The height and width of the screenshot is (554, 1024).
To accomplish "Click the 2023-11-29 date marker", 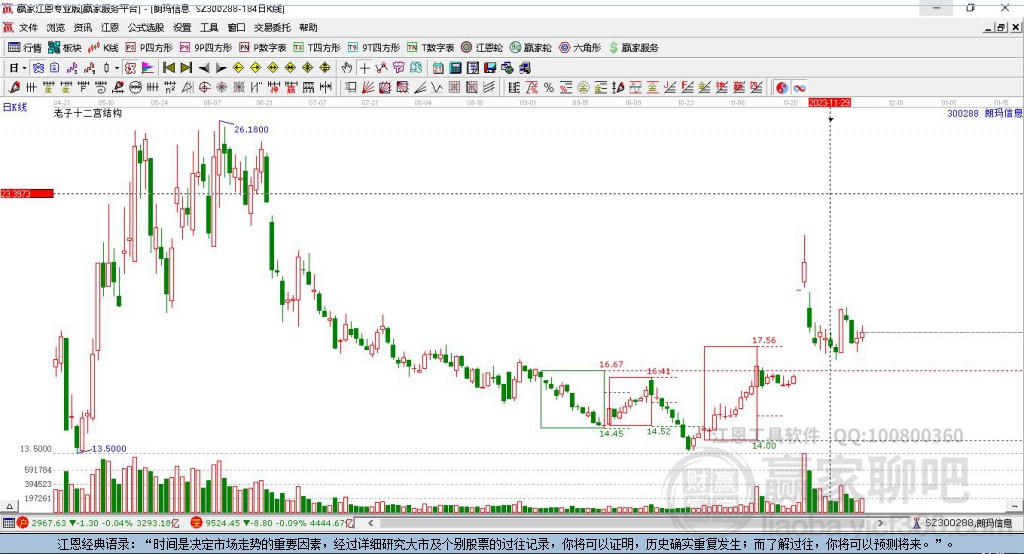I will coord(829,103).
